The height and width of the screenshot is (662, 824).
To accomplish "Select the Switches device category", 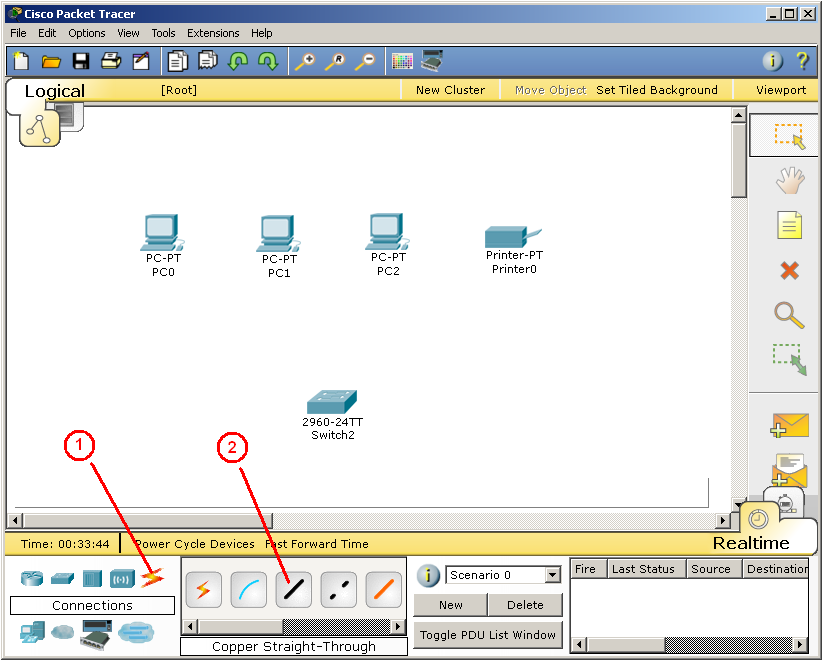I will (62, 578).
